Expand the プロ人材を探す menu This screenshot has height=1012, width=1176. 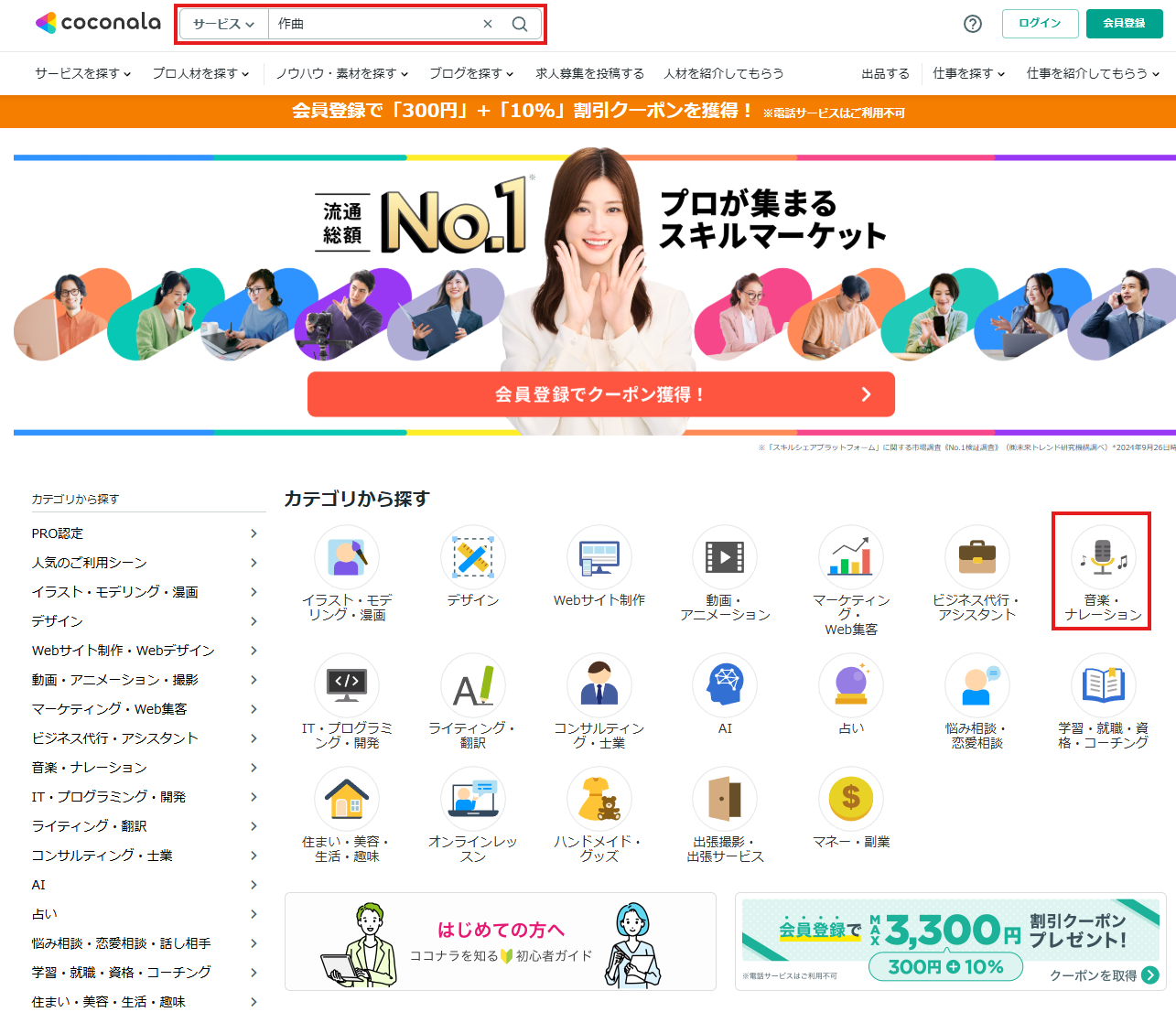coord(200,73)
